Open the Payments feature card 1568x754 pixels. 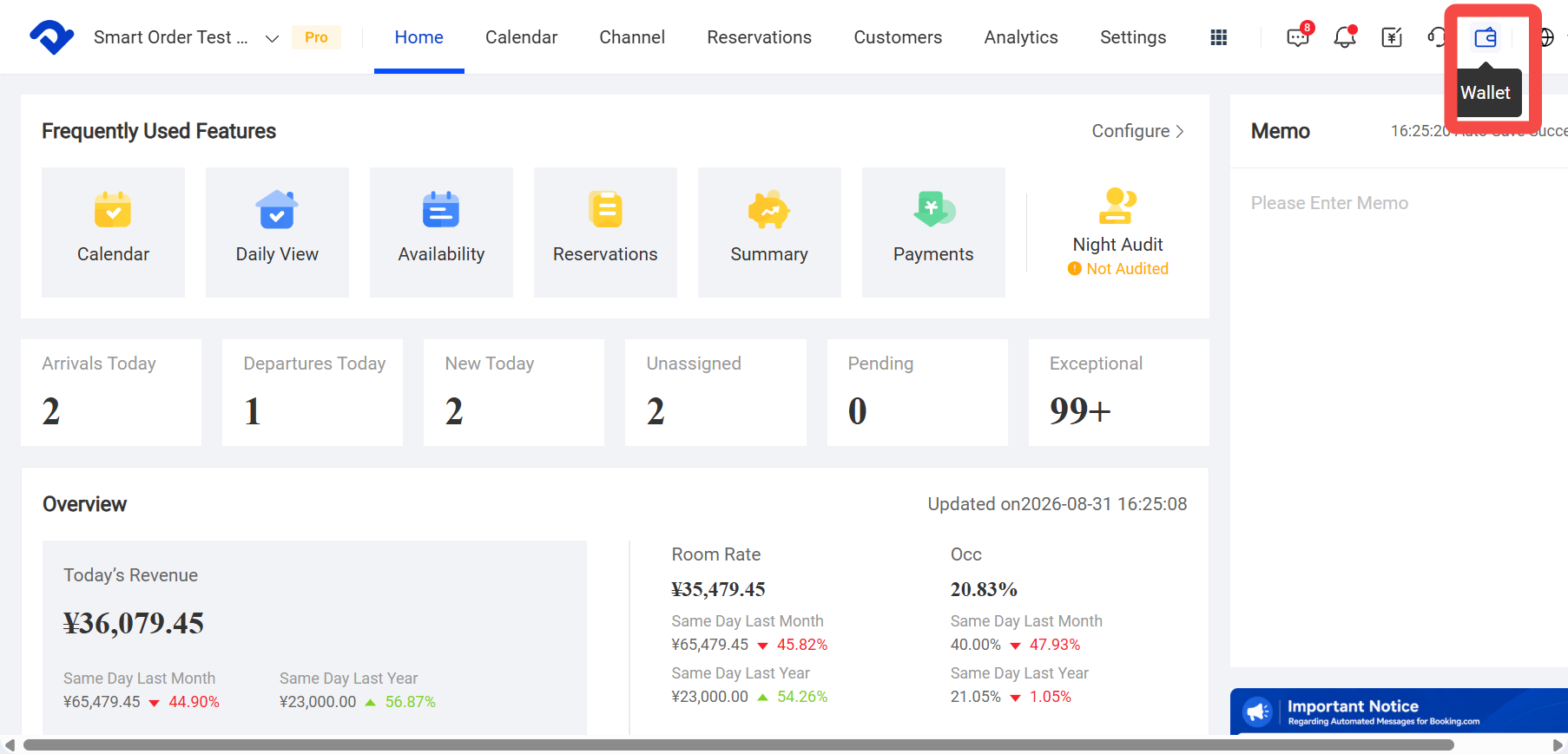click(x=933, y=233)
